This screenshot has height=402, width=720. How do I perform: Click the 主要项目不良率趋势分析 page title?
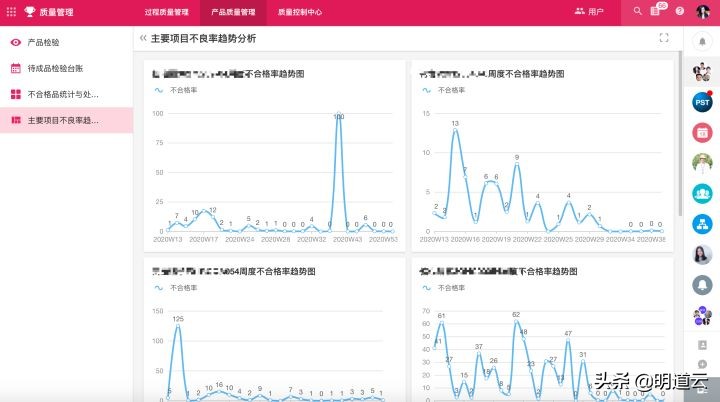[203, 39]
